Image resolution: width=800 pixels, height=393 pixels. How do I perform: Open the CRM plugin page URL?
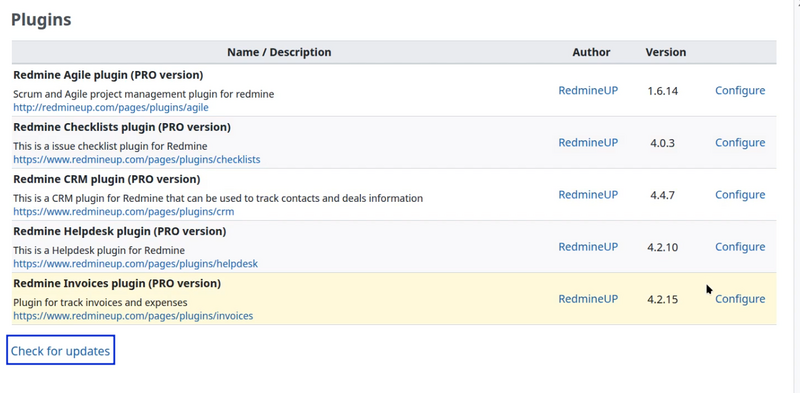(x=123, y=212)
